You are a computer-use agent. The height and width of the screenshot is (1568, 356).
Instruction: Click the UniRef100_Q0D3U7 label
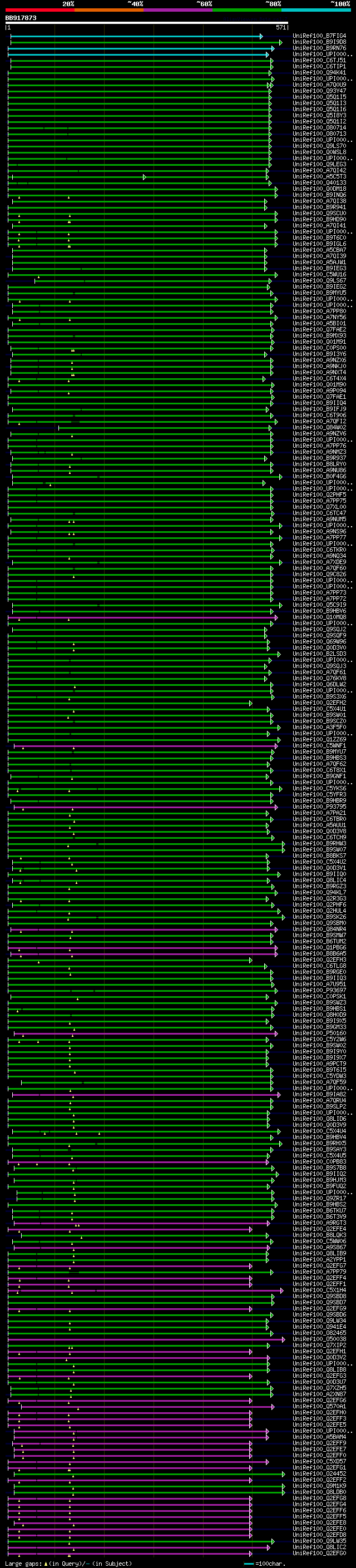[319, 1381]
